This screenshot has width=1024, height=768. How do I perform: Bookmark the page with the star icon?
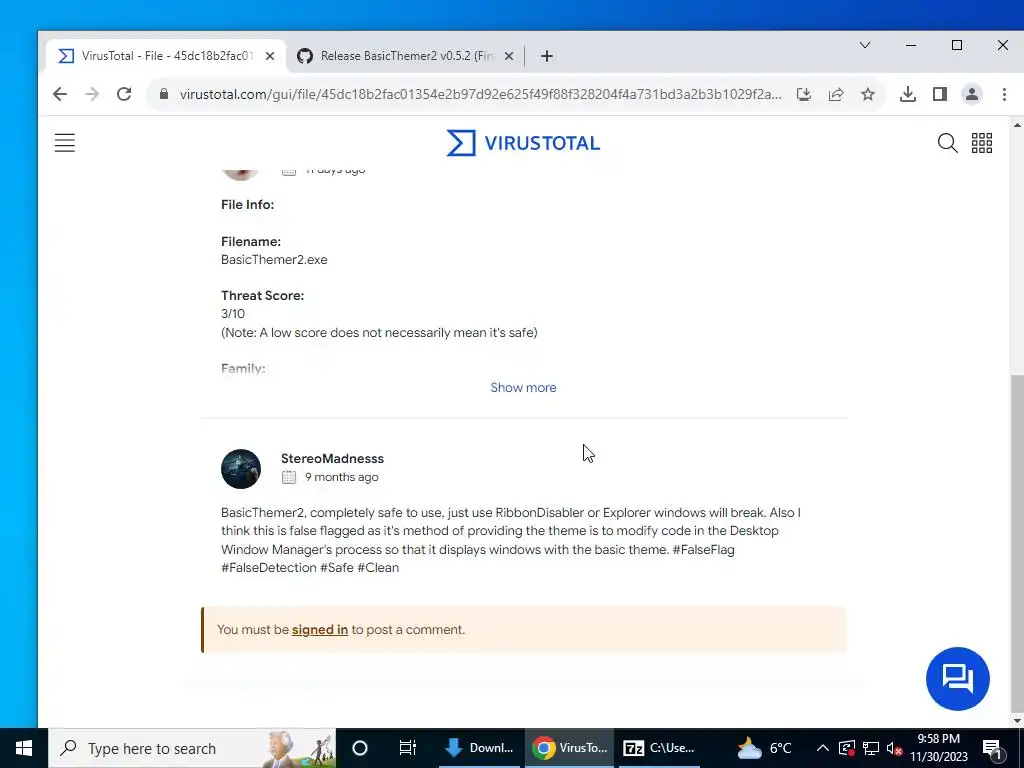click(x=868, y=95)
